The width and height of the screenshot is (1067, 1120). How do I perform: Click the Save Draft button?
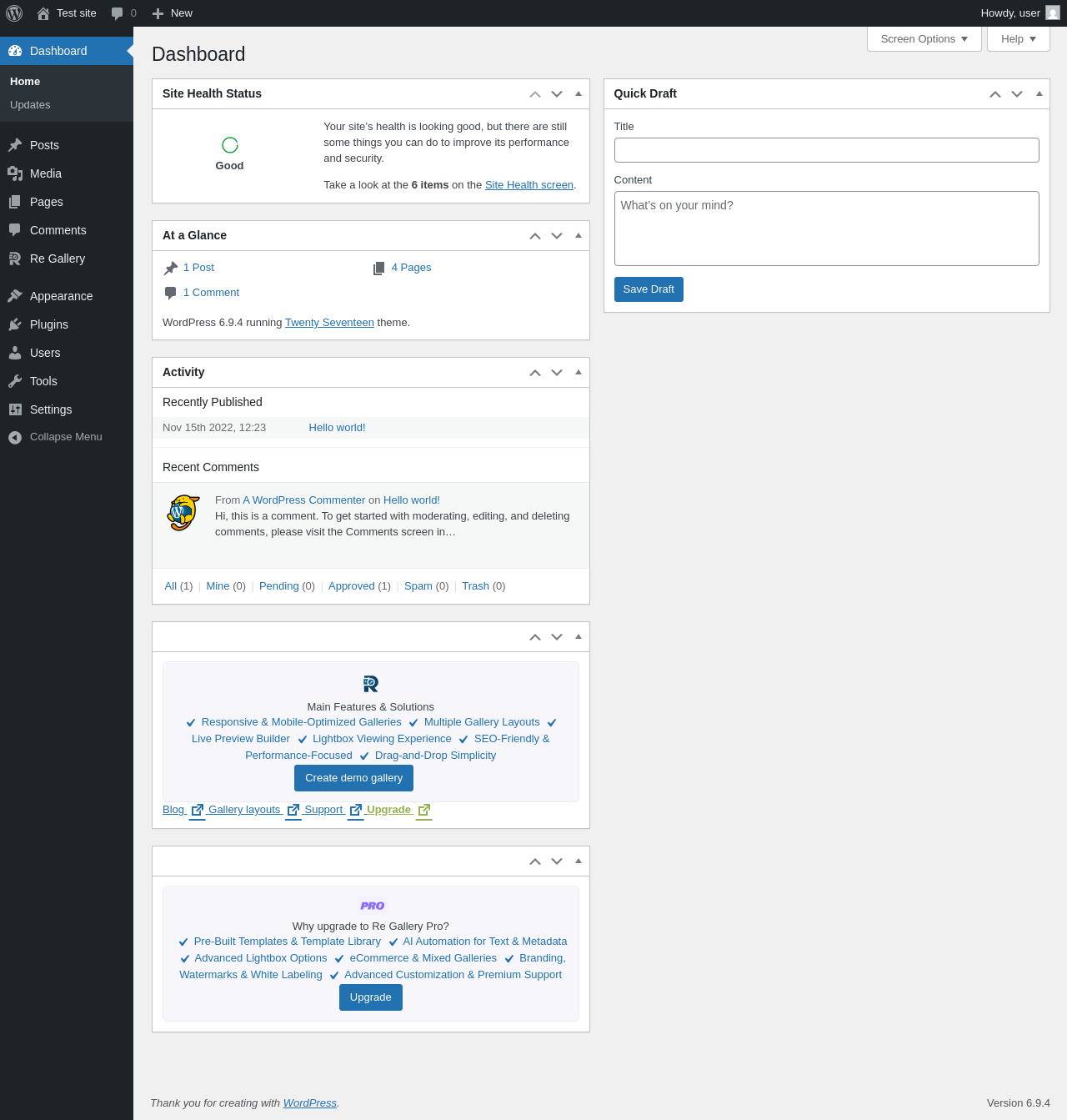(649, 289)
